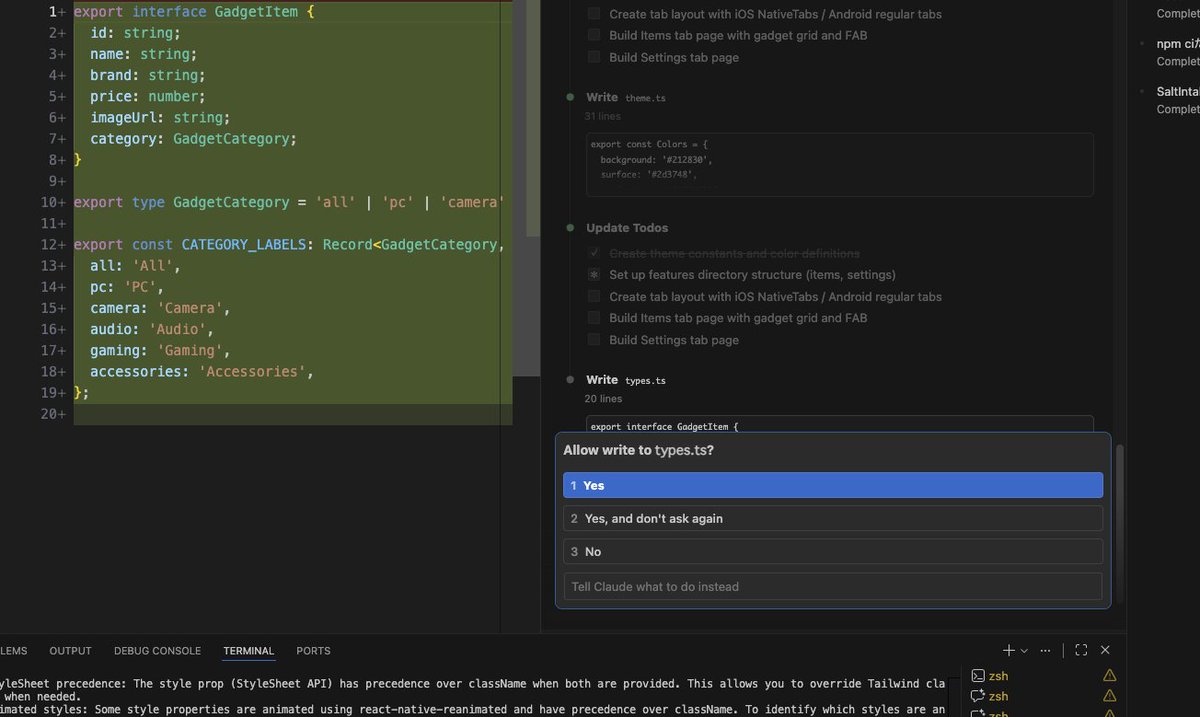This screenshot has width=1200, height=717.
Task: Click the '31 lines' label
Action: pos(603,116)
